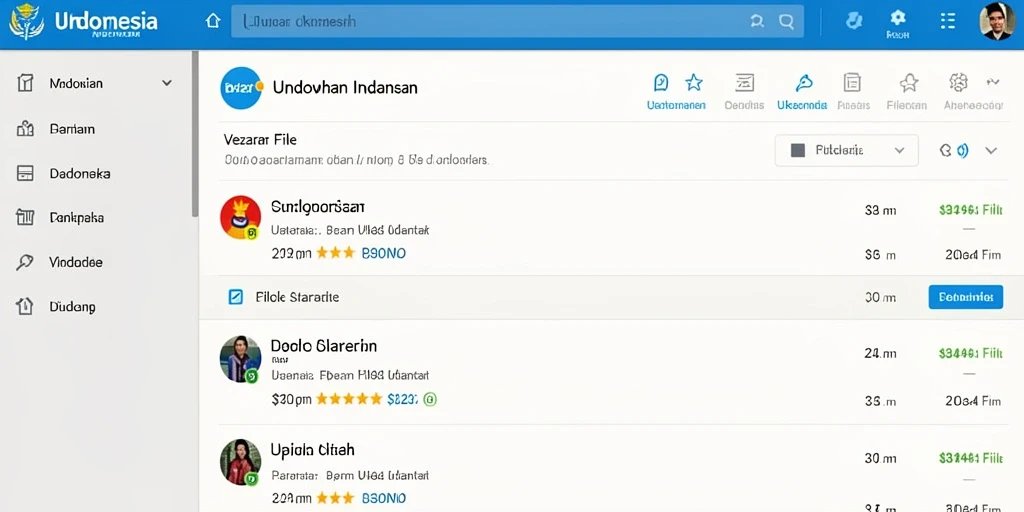Open the Vindodee key icon in sidebar
This screenshot has height=512, width=1024.
click(x=25, y=262)
